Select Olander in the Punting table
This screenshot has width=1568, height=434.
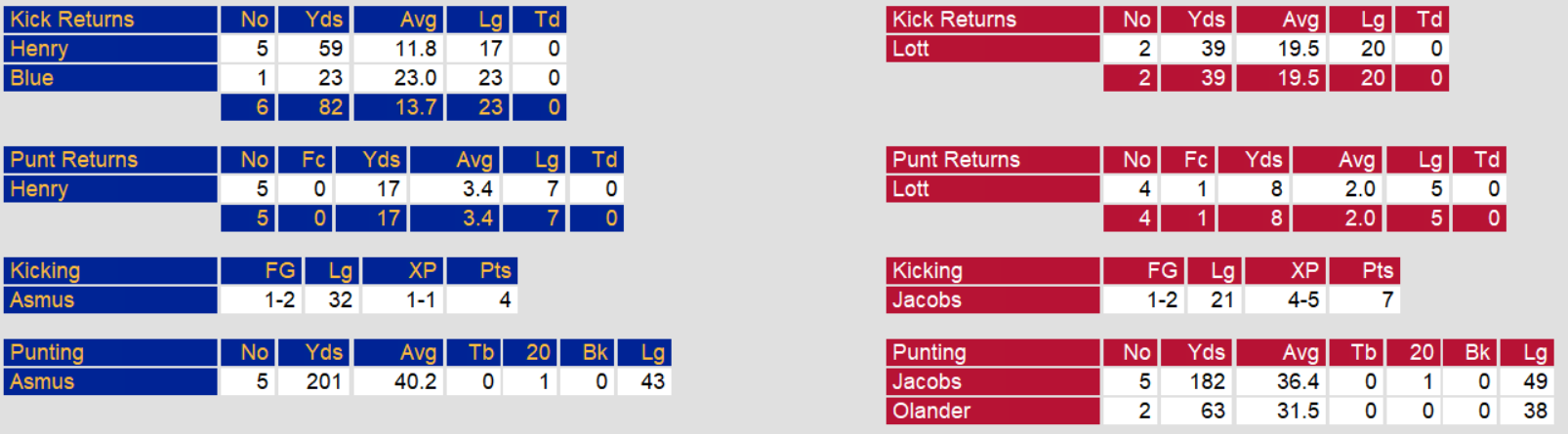pos(931,412)
